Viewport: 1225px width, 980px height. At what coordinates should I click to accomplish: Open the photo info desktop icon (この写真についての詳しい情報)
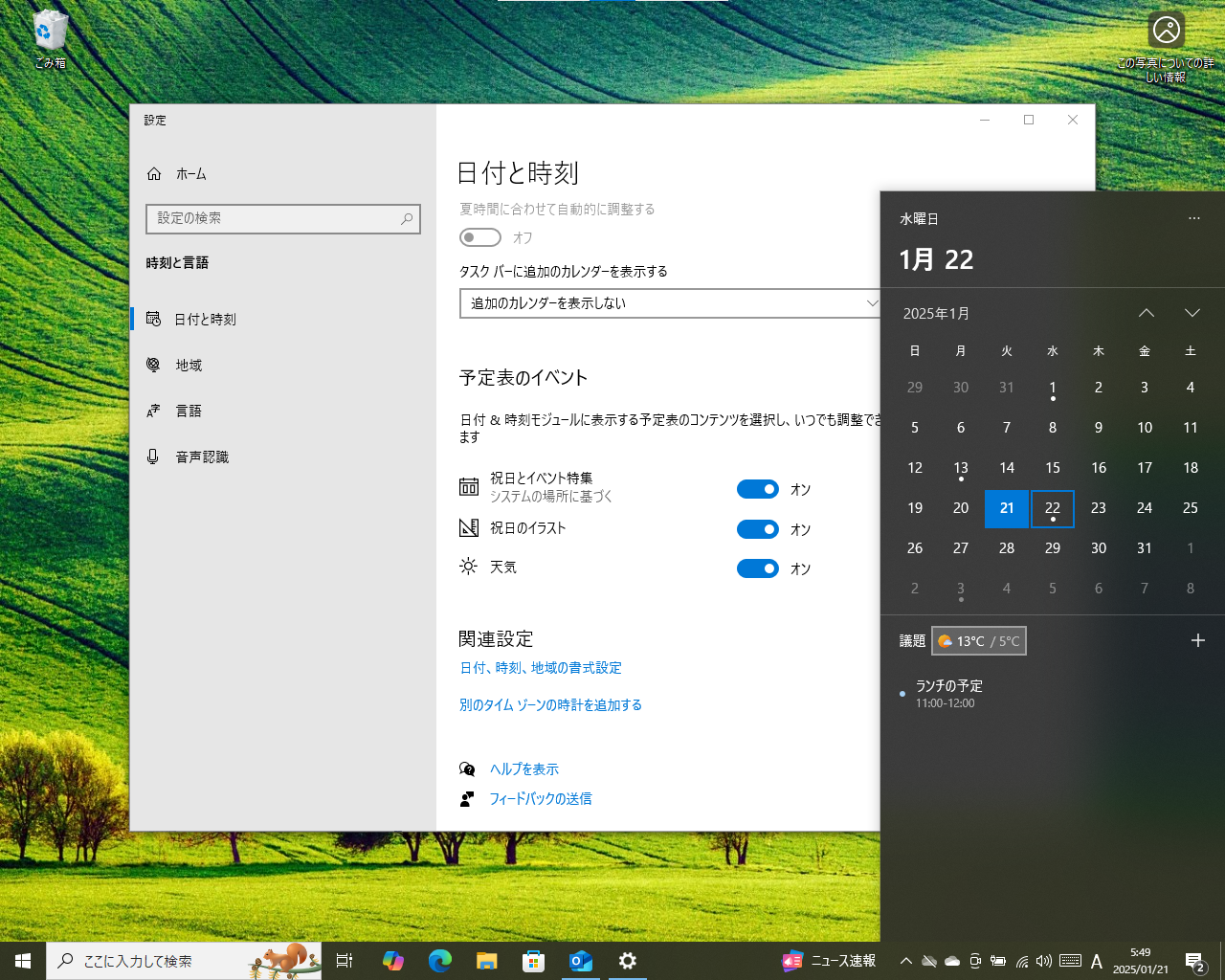click(x=1166, y=46)
